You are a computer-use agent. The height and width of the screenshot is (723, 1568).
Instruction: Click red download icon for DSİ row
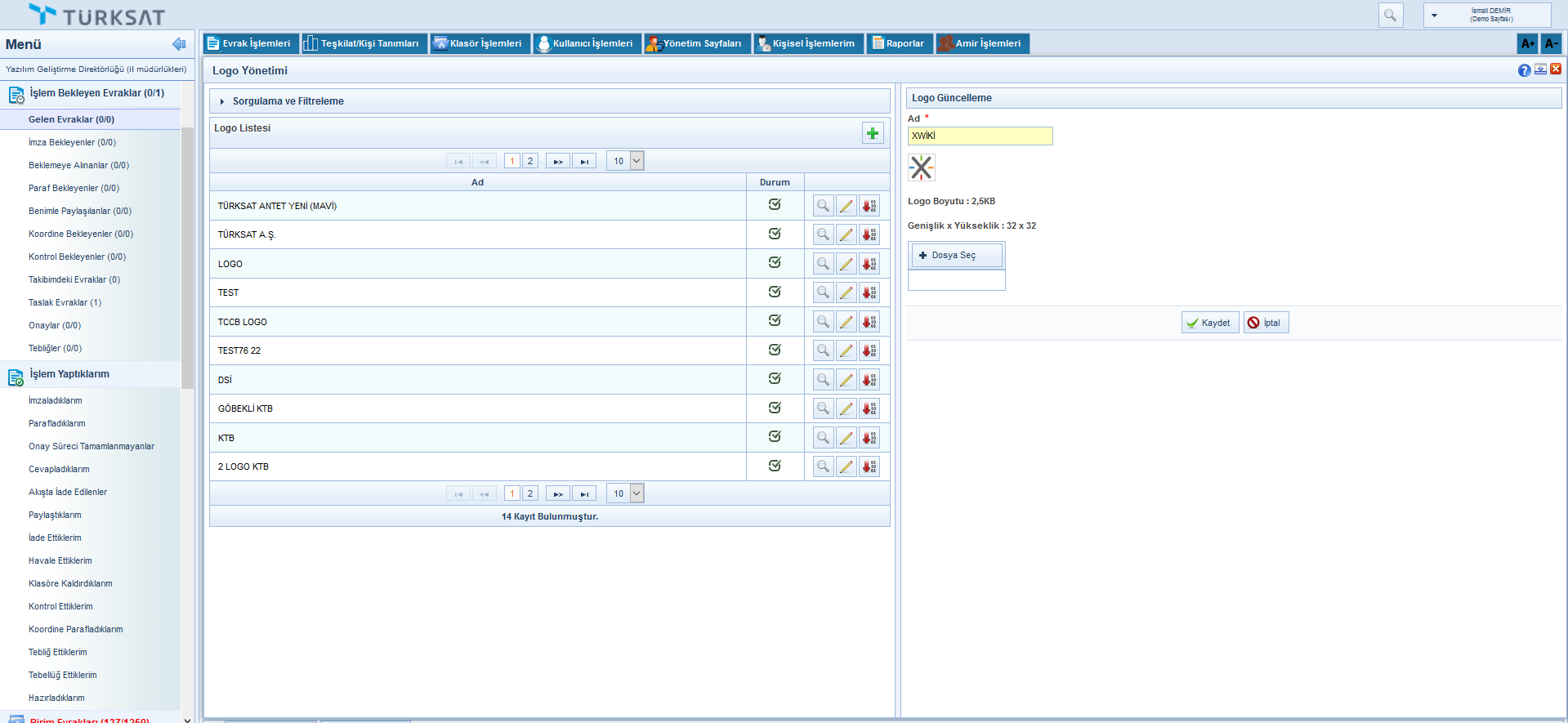tap(869, 380)
